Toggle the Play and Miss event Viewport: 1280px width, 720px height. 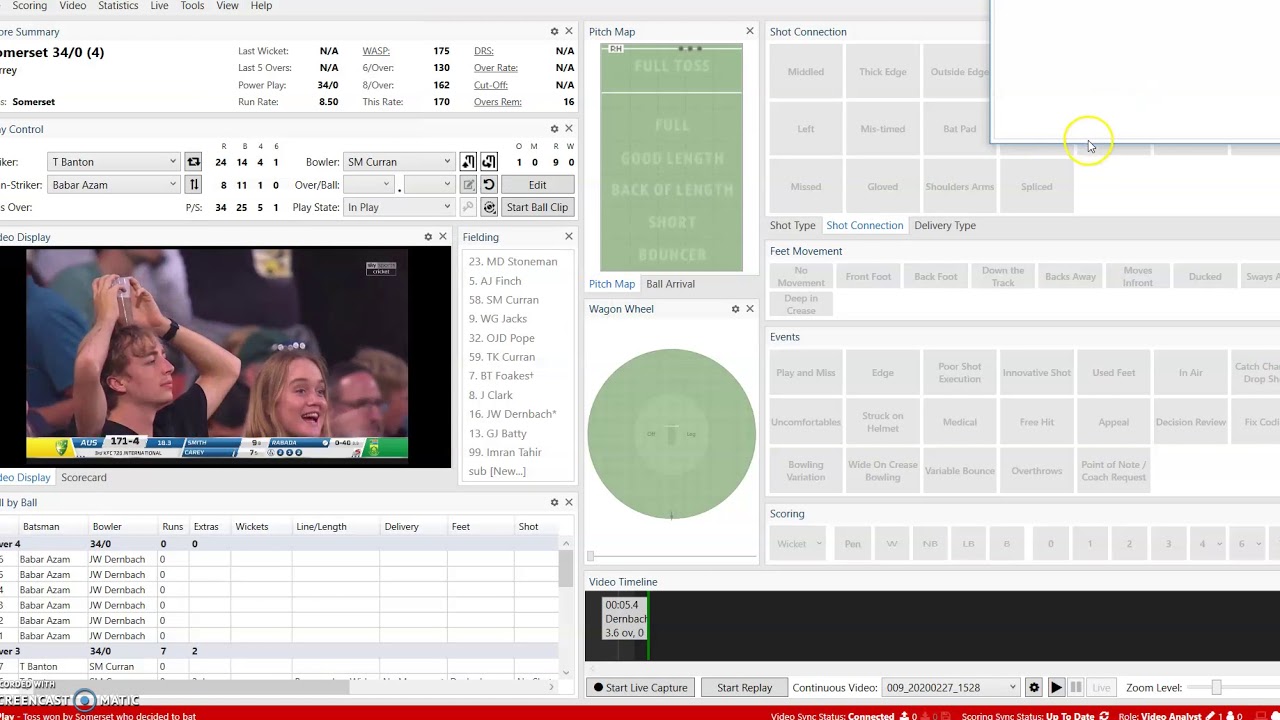pos(806,373)
